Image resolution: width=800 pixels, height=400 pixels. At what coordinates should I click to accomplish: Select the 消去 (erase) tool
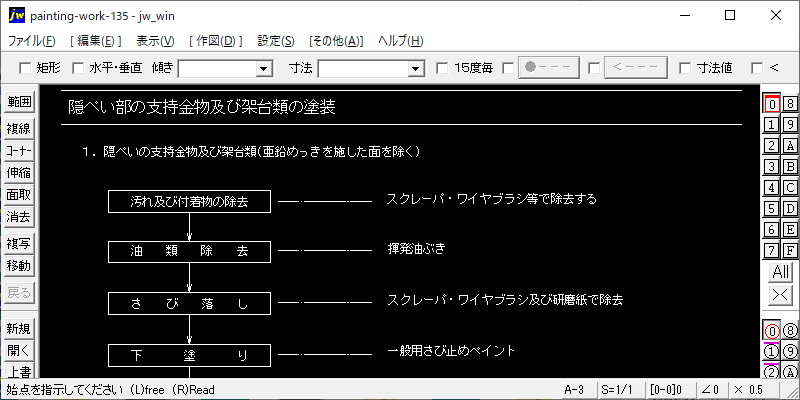19,217
